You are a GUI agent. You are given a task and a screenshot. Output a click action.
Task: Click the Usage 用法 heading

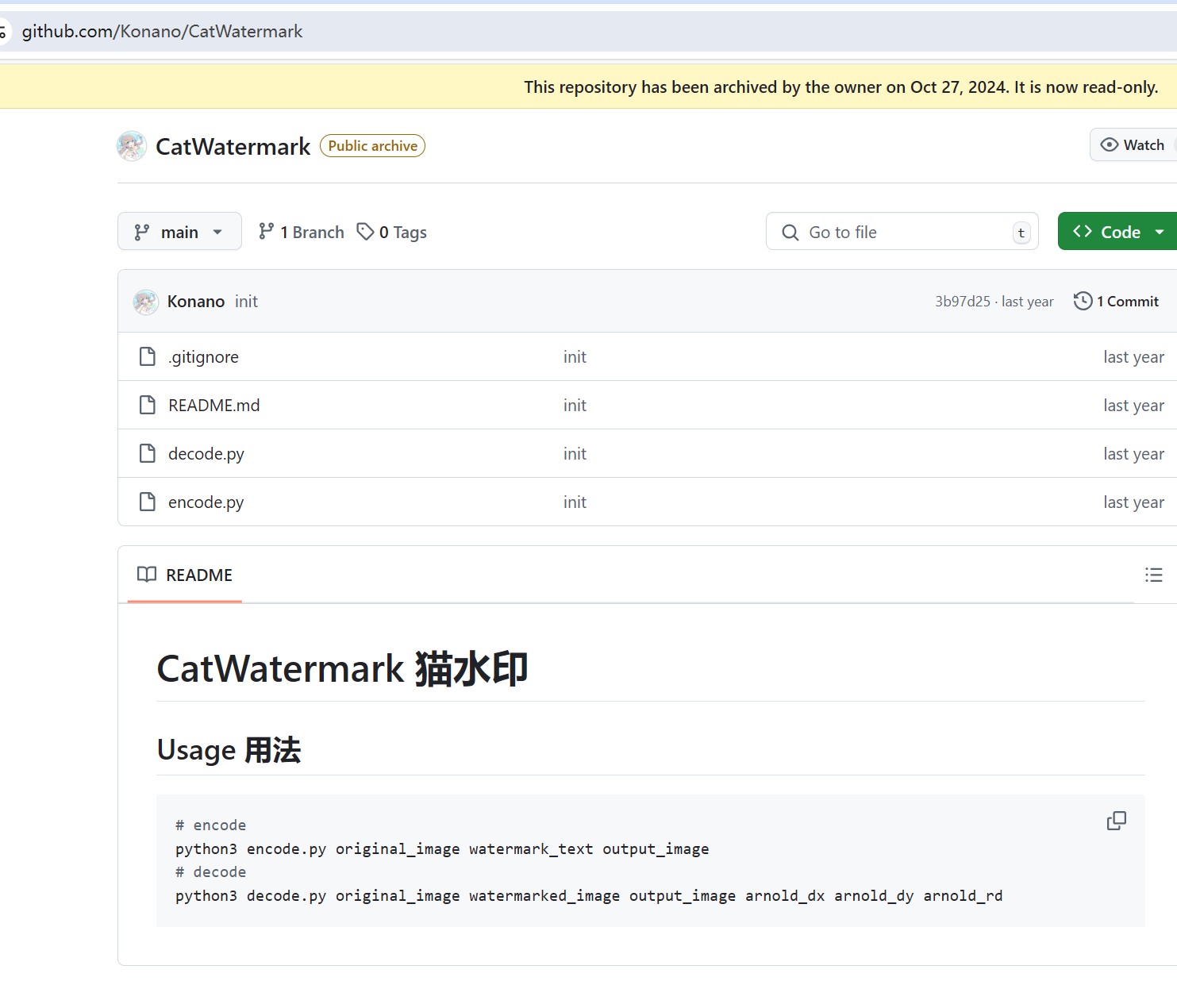(x=229, y=750)
